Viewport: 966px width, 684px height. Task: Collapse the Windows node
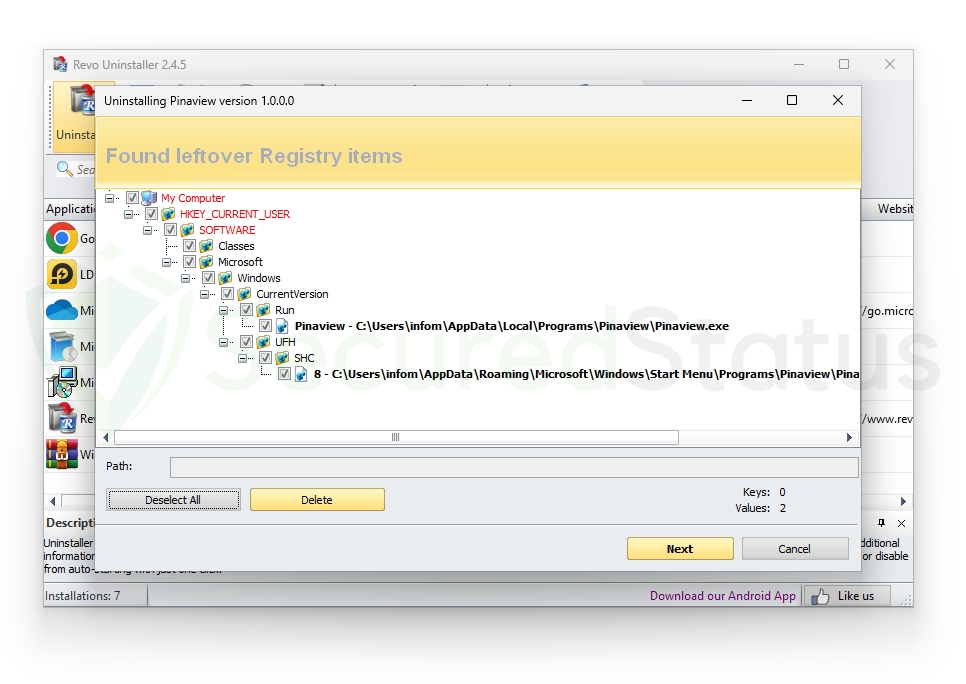185,278
